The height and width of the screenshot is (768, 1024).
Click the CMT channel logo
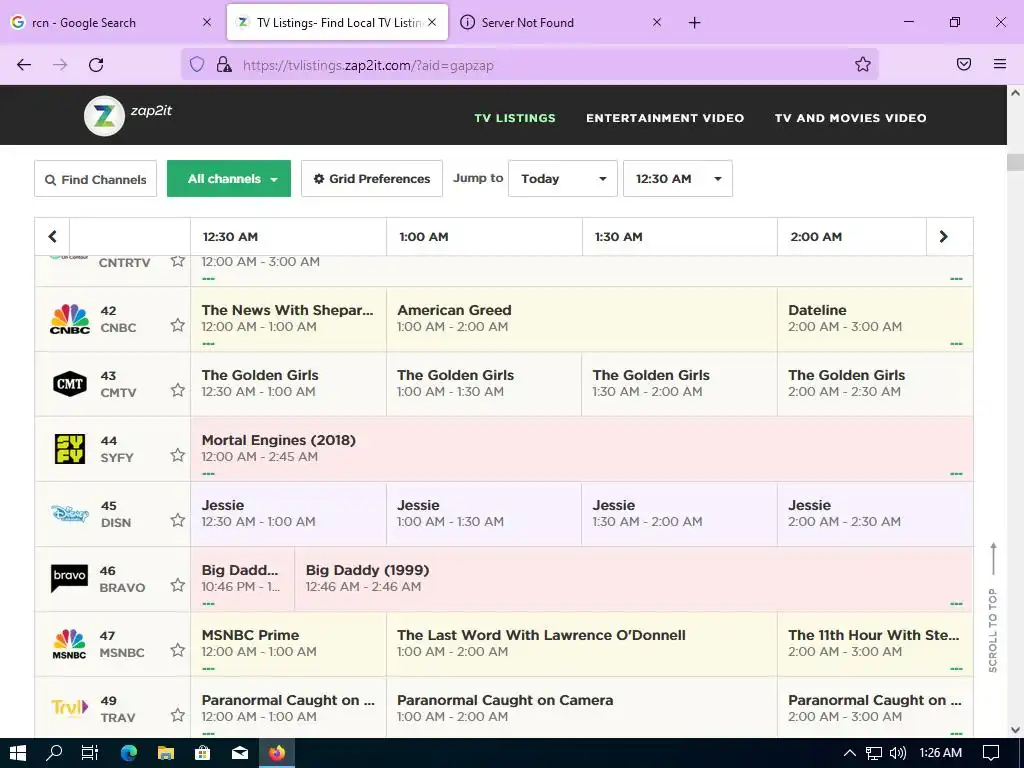(70, 383)
